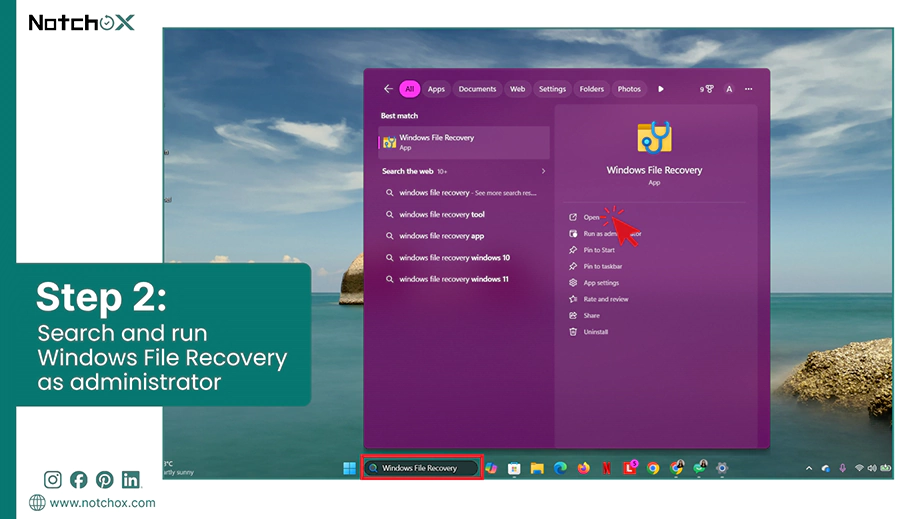
Task: Choose 'windows file recovery' web suggestion
Action: [464, 193]
